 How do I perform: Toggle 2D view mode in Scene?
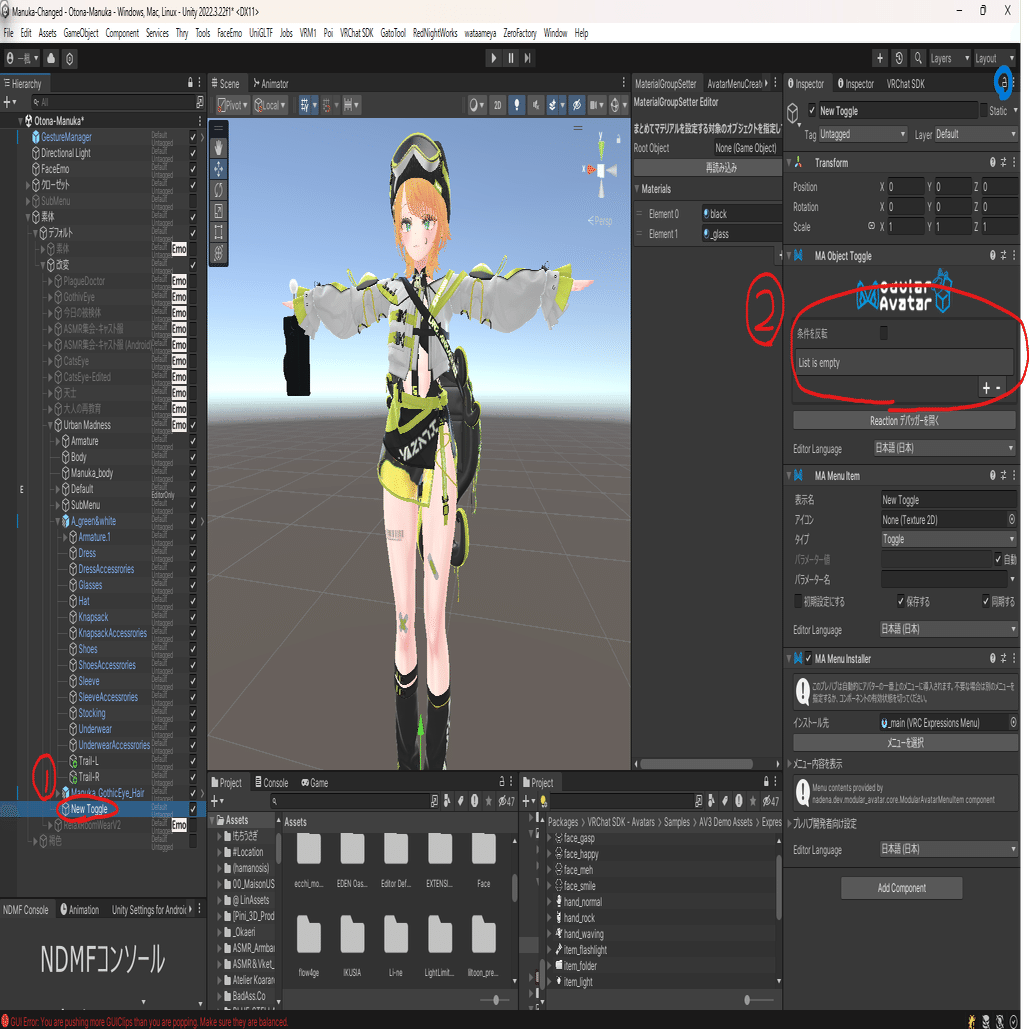pos(497,105)
